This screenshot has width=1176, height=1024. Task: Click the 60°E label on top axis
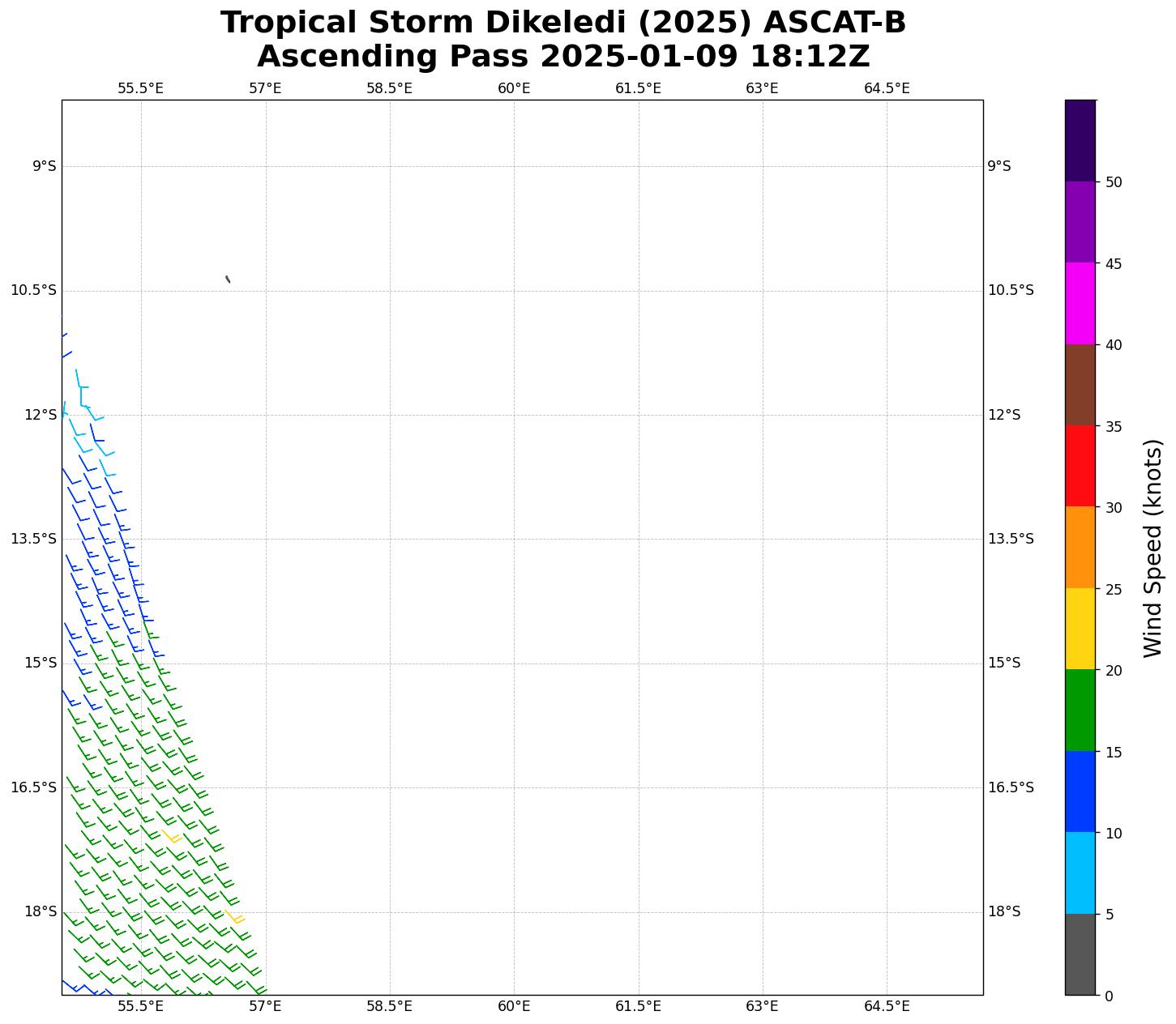(514, 88)
